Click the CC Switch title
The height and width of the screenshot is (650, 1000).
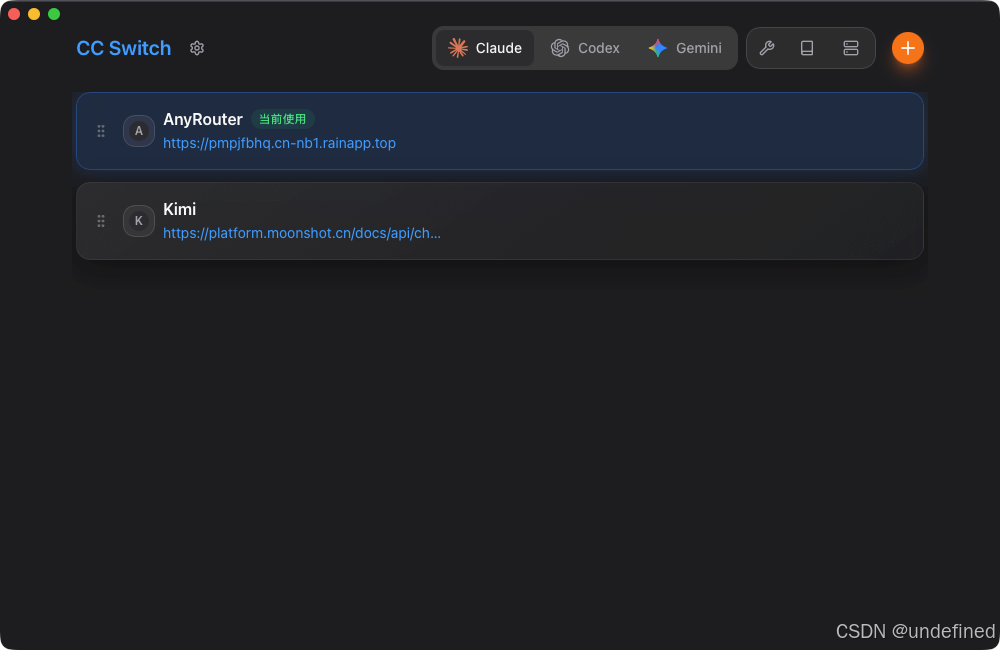point(124,48)
